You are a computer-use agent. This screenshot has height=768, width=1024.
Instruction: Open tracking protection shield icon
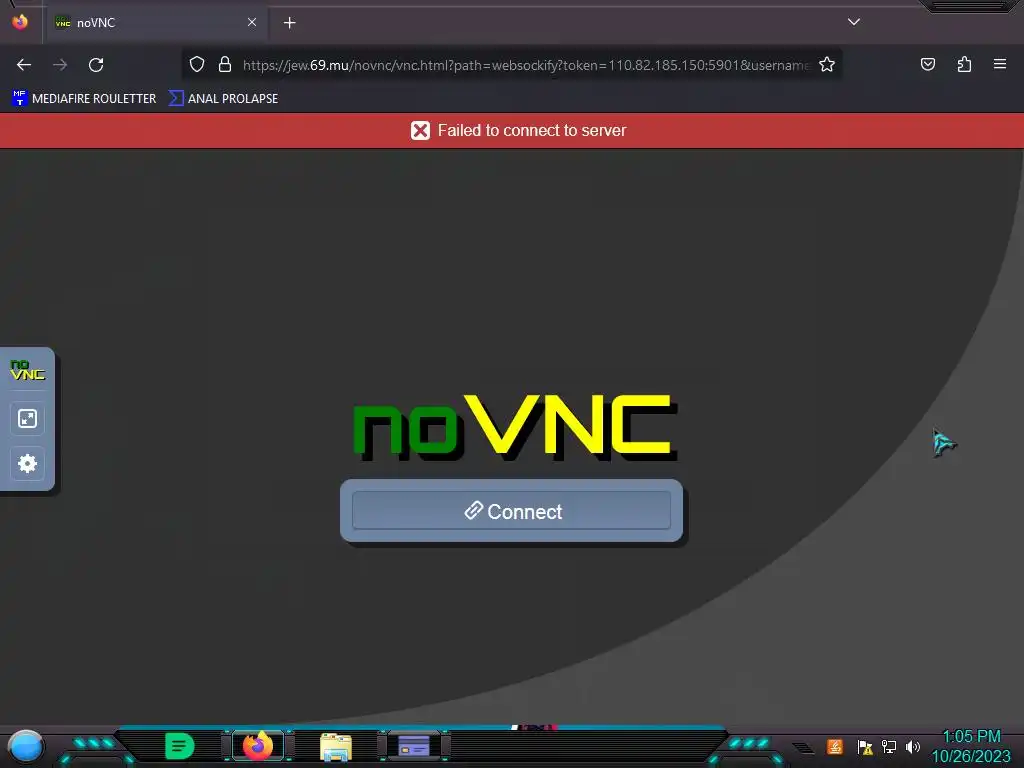pos(197,65)
